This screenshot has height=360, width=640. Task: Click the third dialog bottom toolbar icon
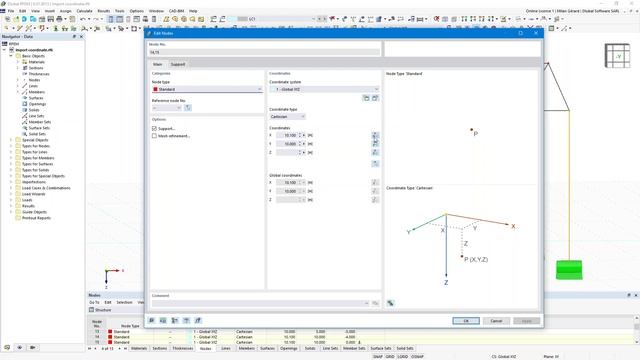pyautogui.click(x=175, y=320)
